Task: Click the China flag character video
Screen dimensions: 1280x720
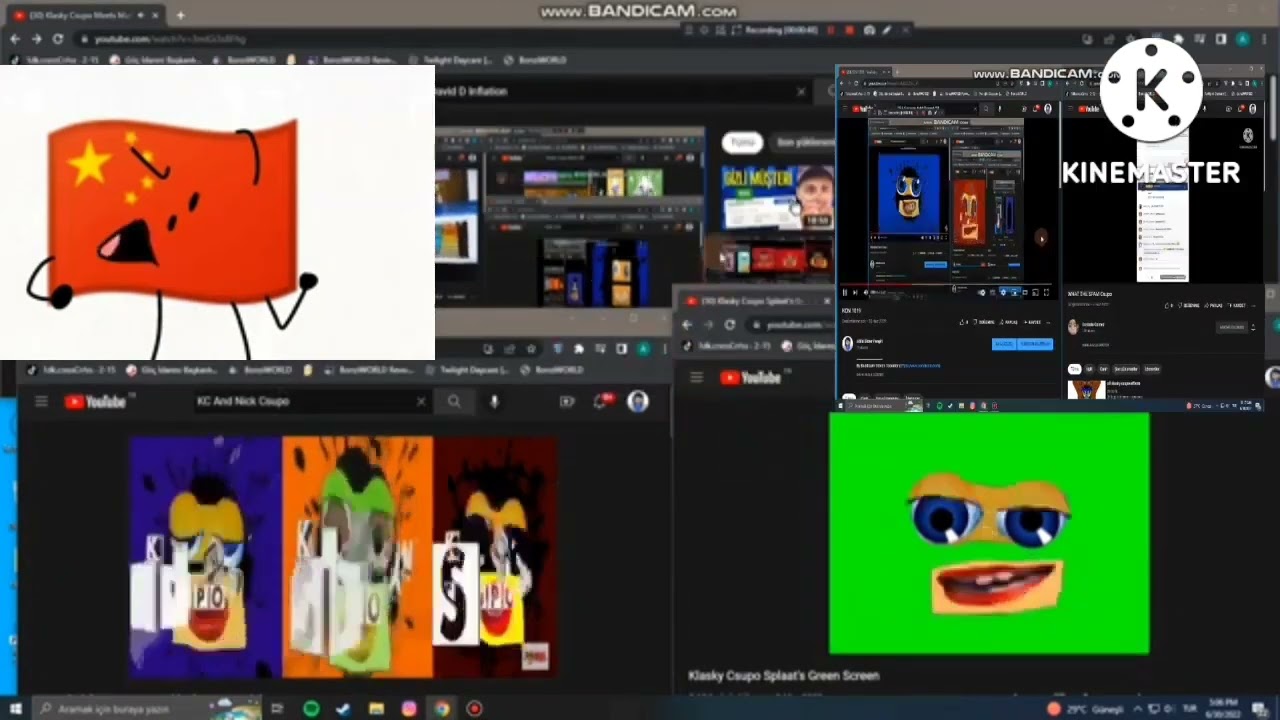Action: (x=217, y=212)
